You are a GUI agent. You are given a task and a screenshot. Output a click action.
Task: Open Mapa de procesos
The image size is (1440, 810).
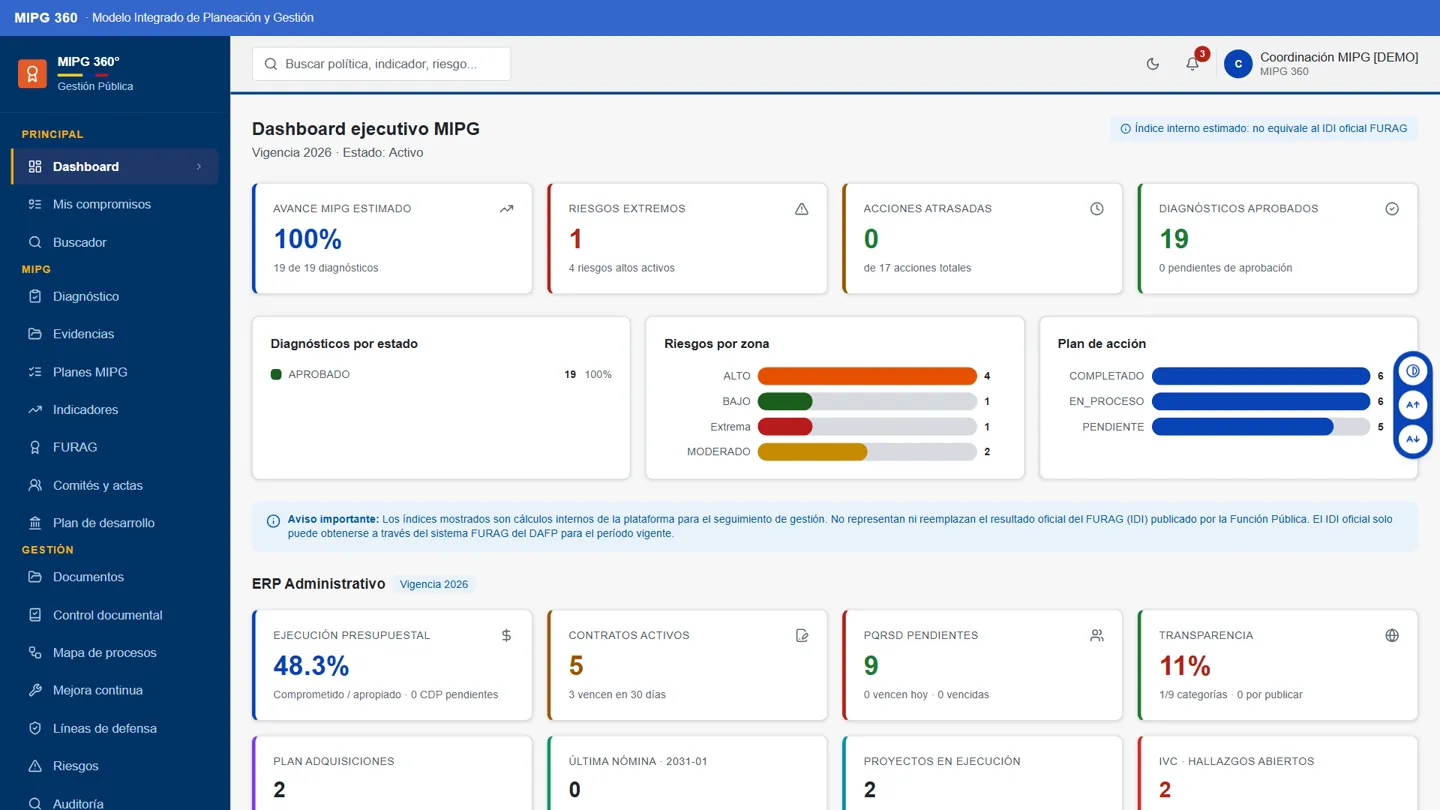(115, 653)
